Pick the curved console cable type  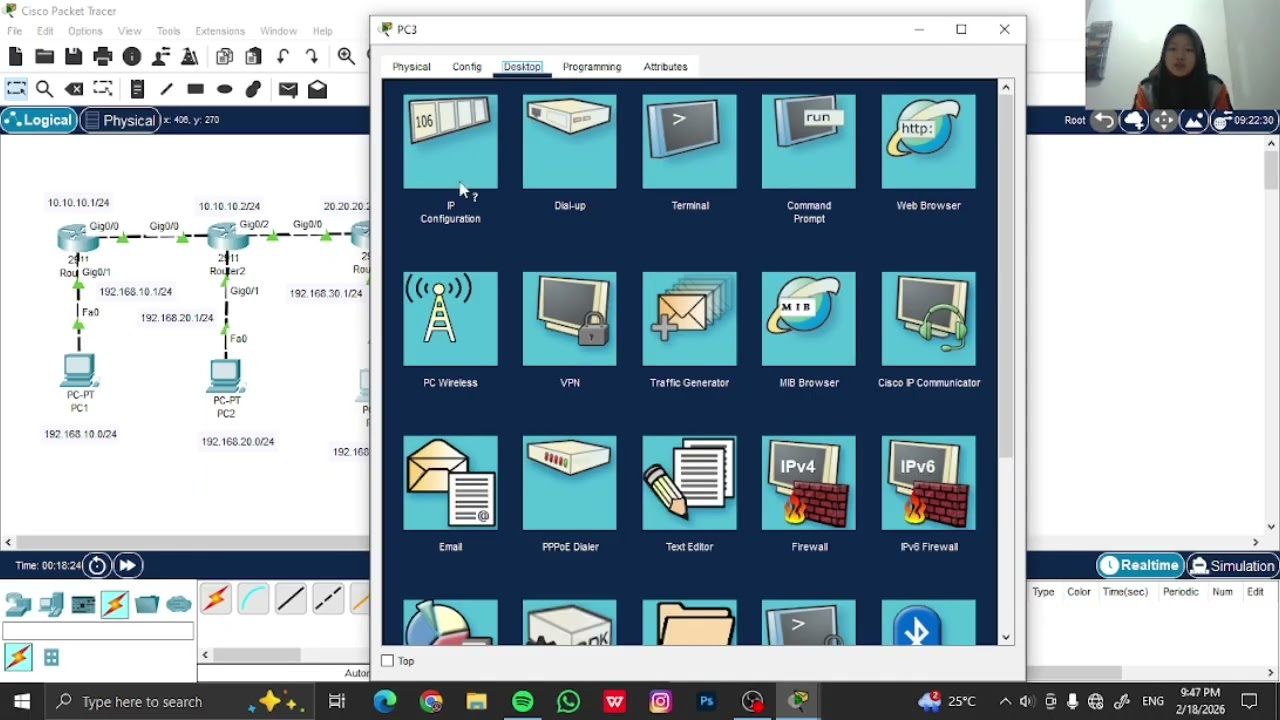tap(253, 599)
